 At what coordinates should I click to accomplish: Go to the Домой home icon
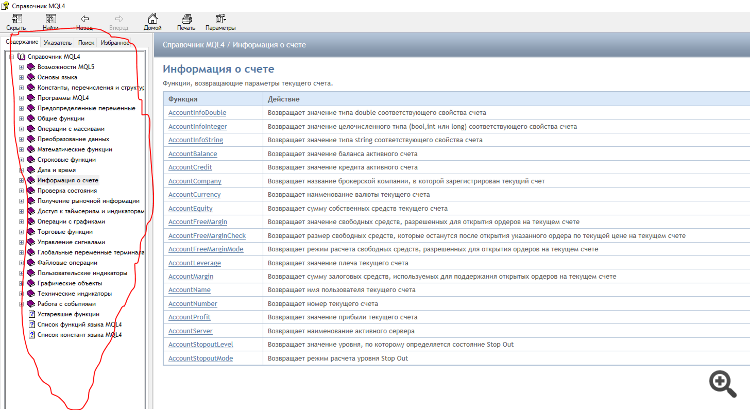point(153,19)
